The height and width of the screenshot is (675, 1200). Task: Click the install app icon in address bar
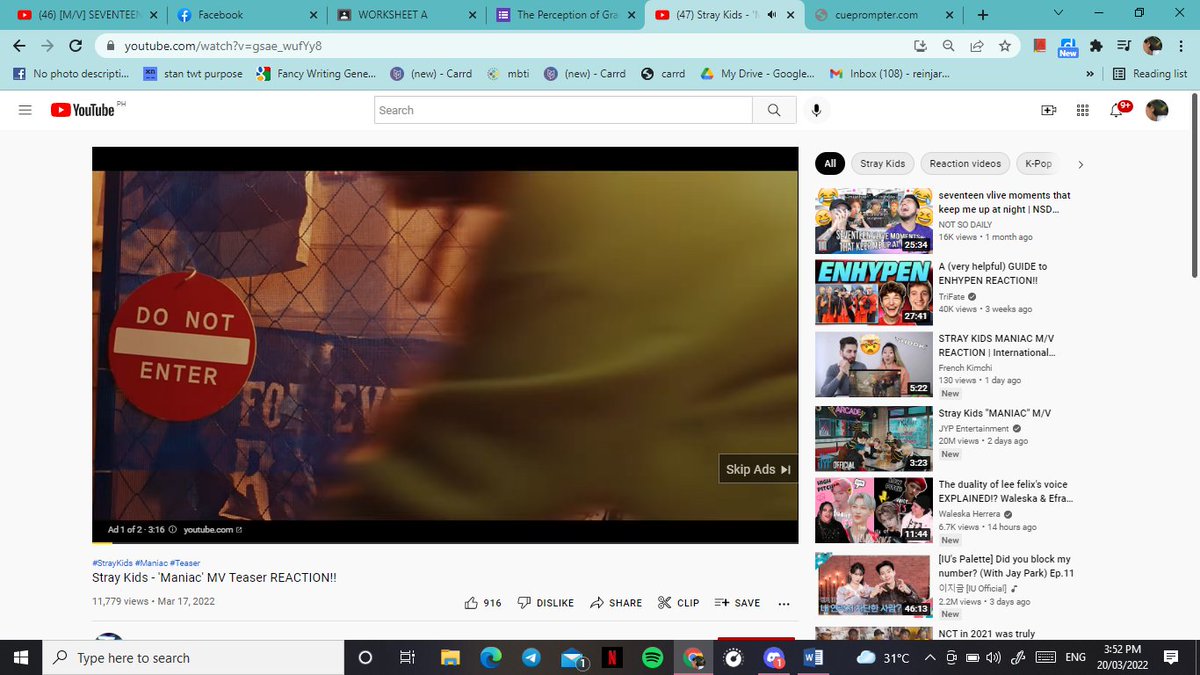[920, 45]
